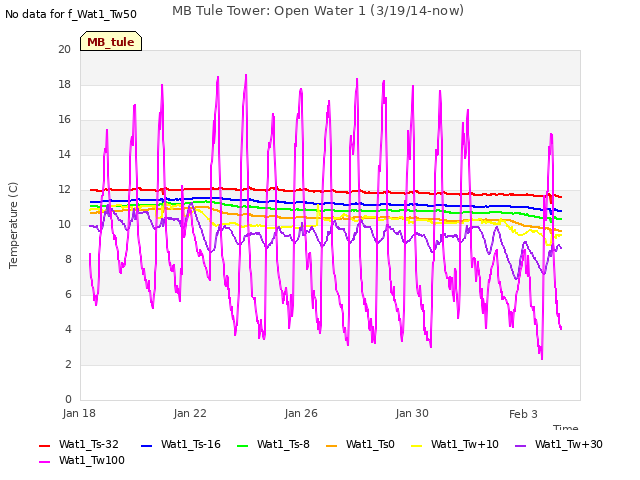Click the y-axis value 8
Image resolution: width=640 pixels, height=480 pixels.
68,260
